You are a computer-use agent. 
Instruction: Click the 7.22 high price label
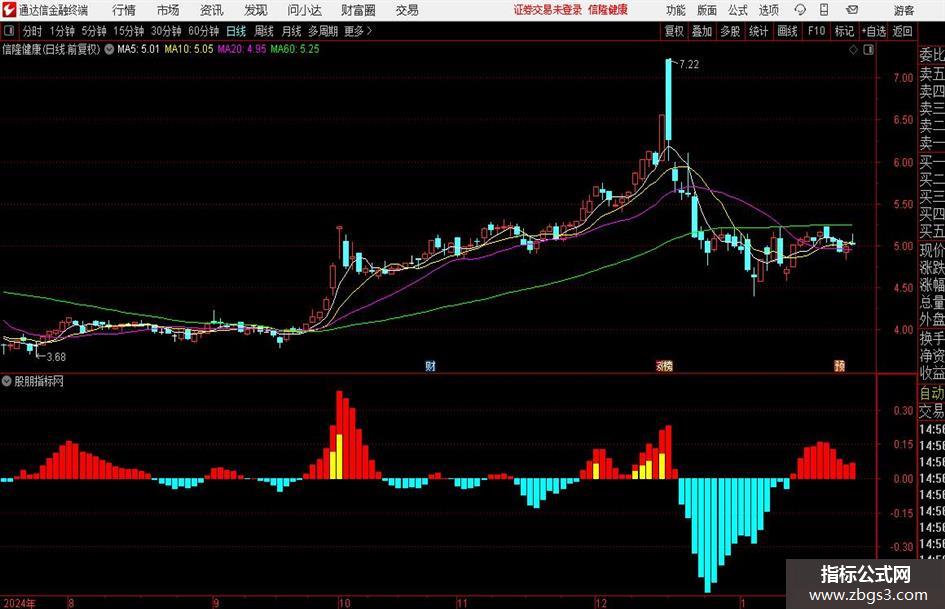pyautogui.click(x=689, y=64)
